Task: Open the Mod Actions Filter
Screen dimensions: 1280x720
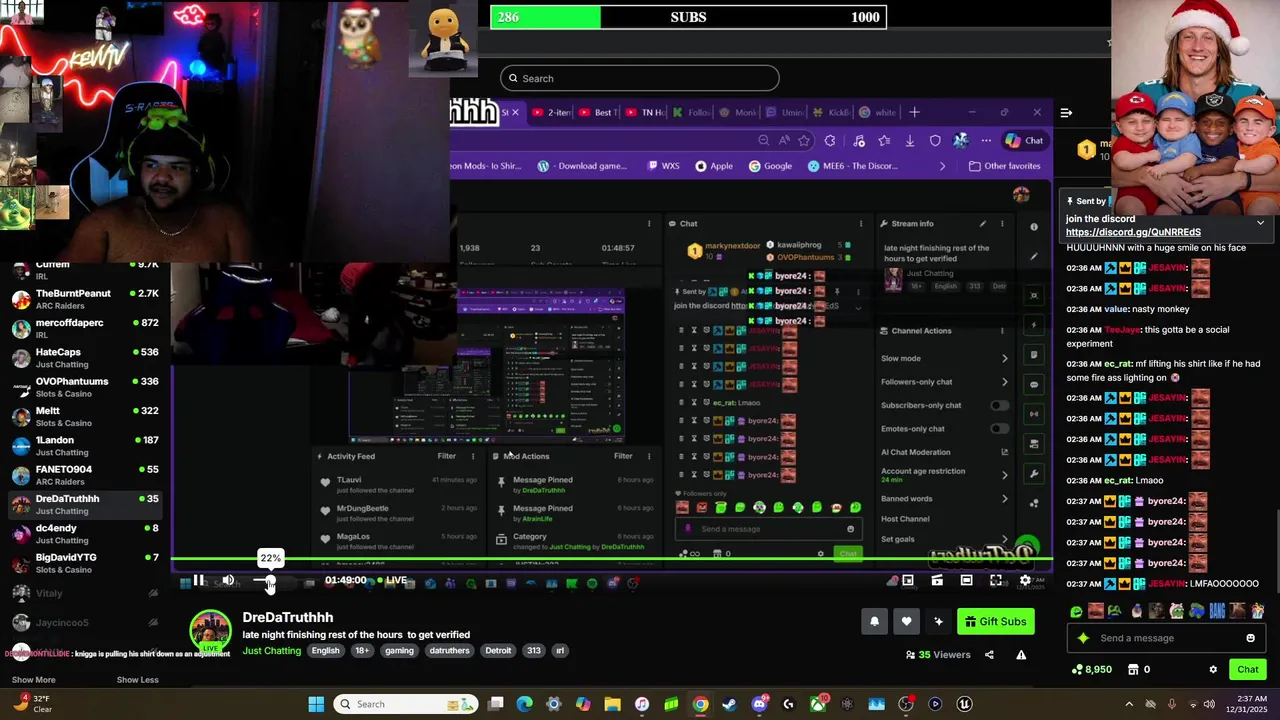Action: pyautogui.click(x=623, y=456)
